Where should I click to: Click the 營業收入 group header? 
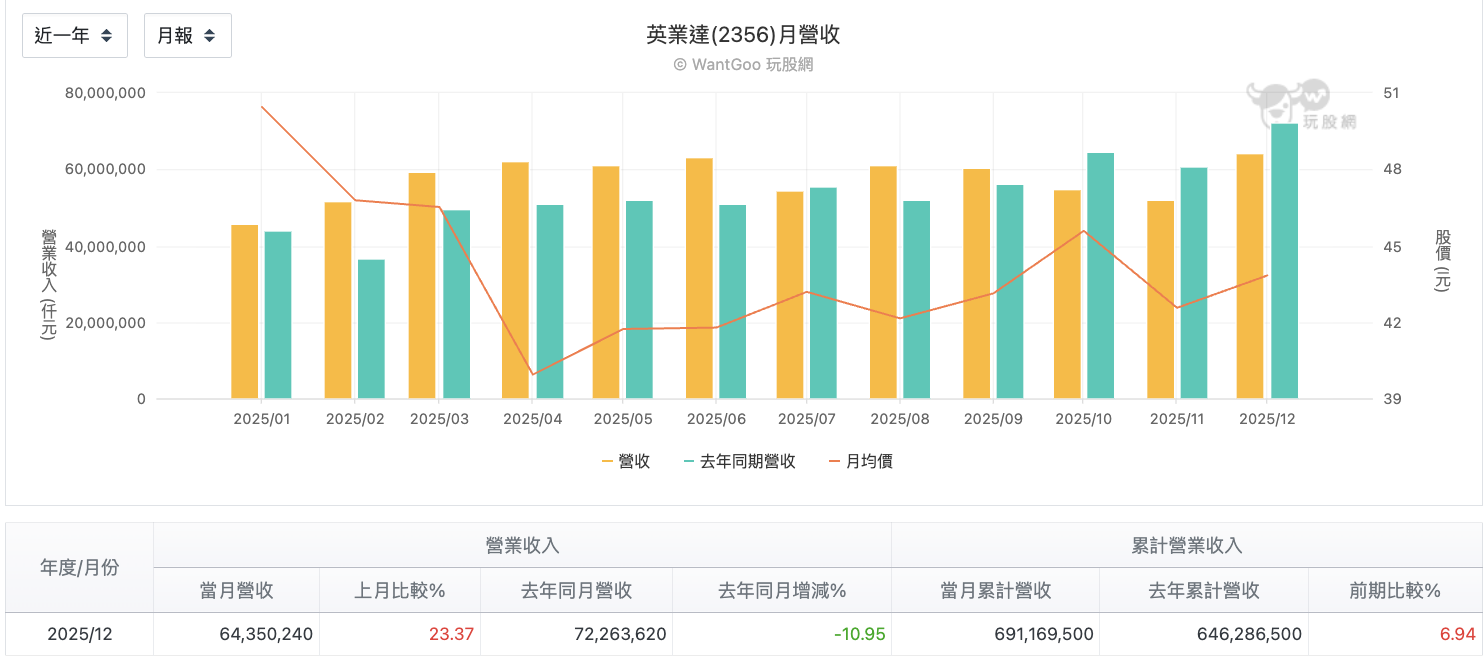(x=522, y=545)
